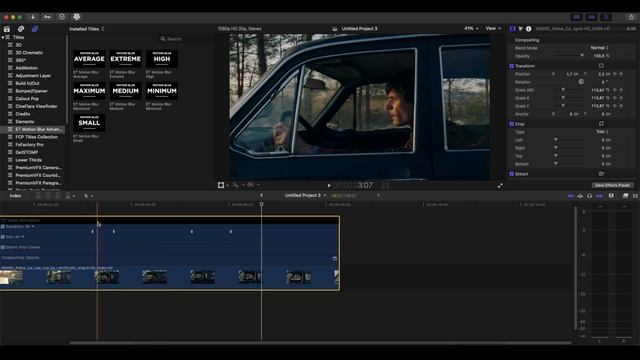The width and height of the screenshot is (640, 360).
Task: Go back in timeline history arrow
Action: (261, 196)
